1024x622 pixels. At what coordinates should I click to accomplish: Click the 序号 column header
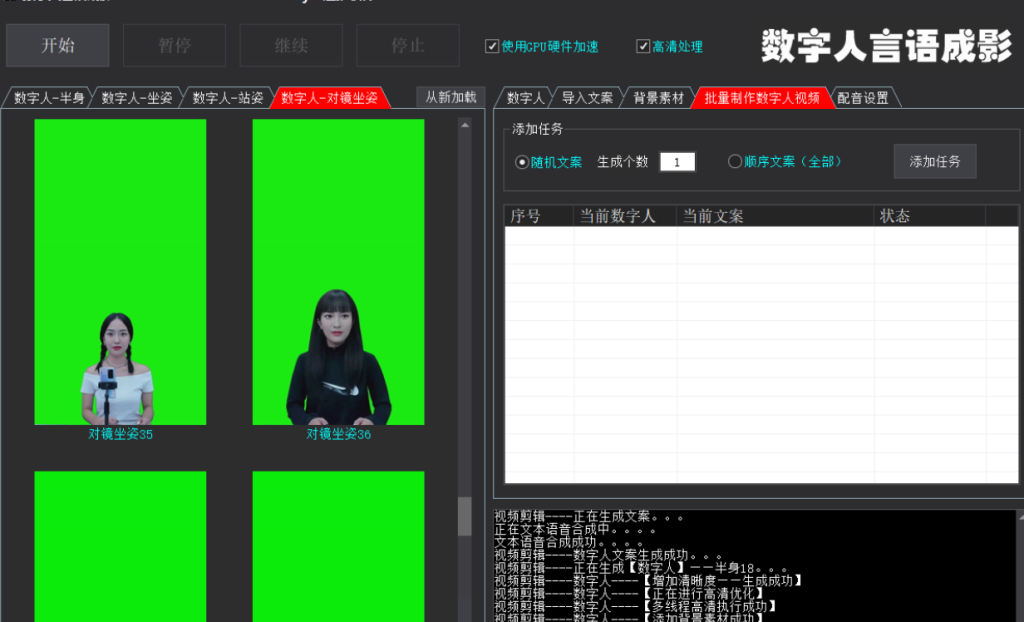(539, 216)
